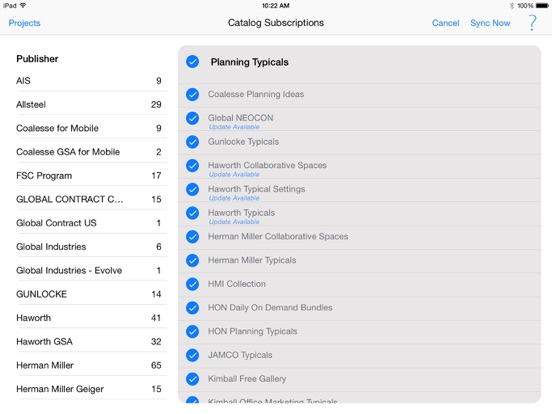Tap Update Available under Haworth Typicals
The image size is (552, 414).
click(x=234, y=222)
